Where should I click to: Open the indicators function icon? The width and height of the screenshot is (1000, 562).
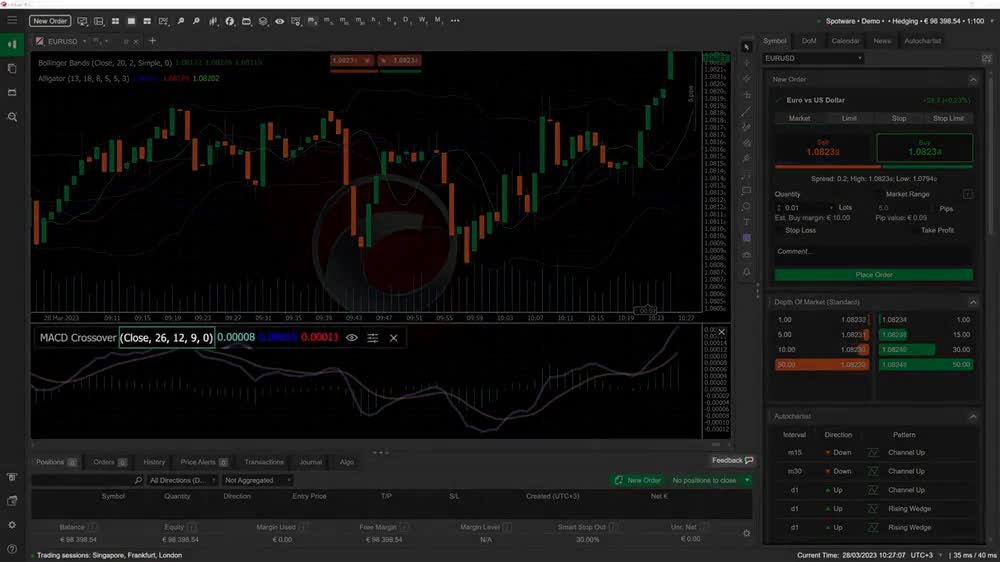[230, 21]
